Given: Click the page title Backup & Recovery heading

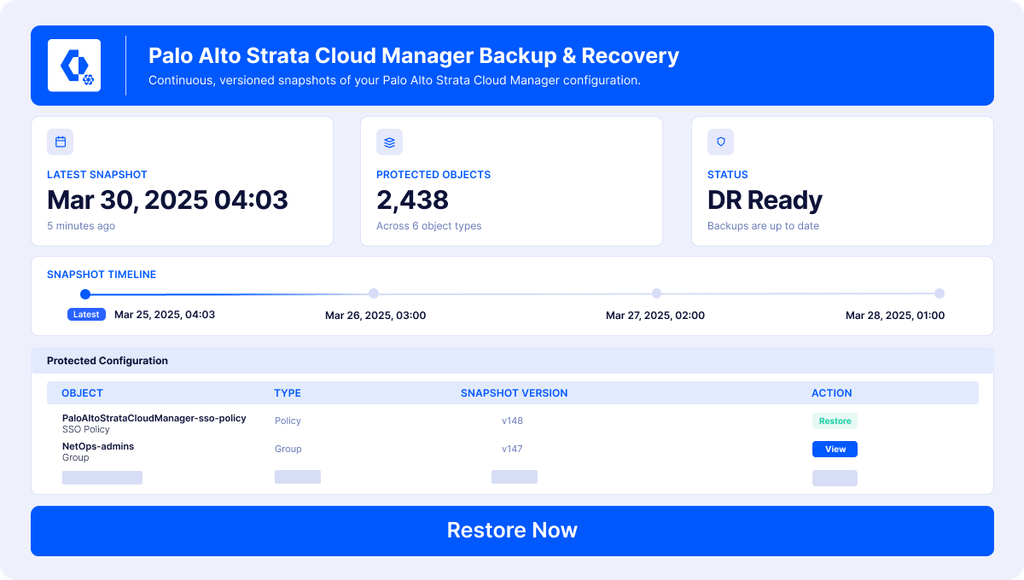Looking at the screenshot, I should 413,56.
